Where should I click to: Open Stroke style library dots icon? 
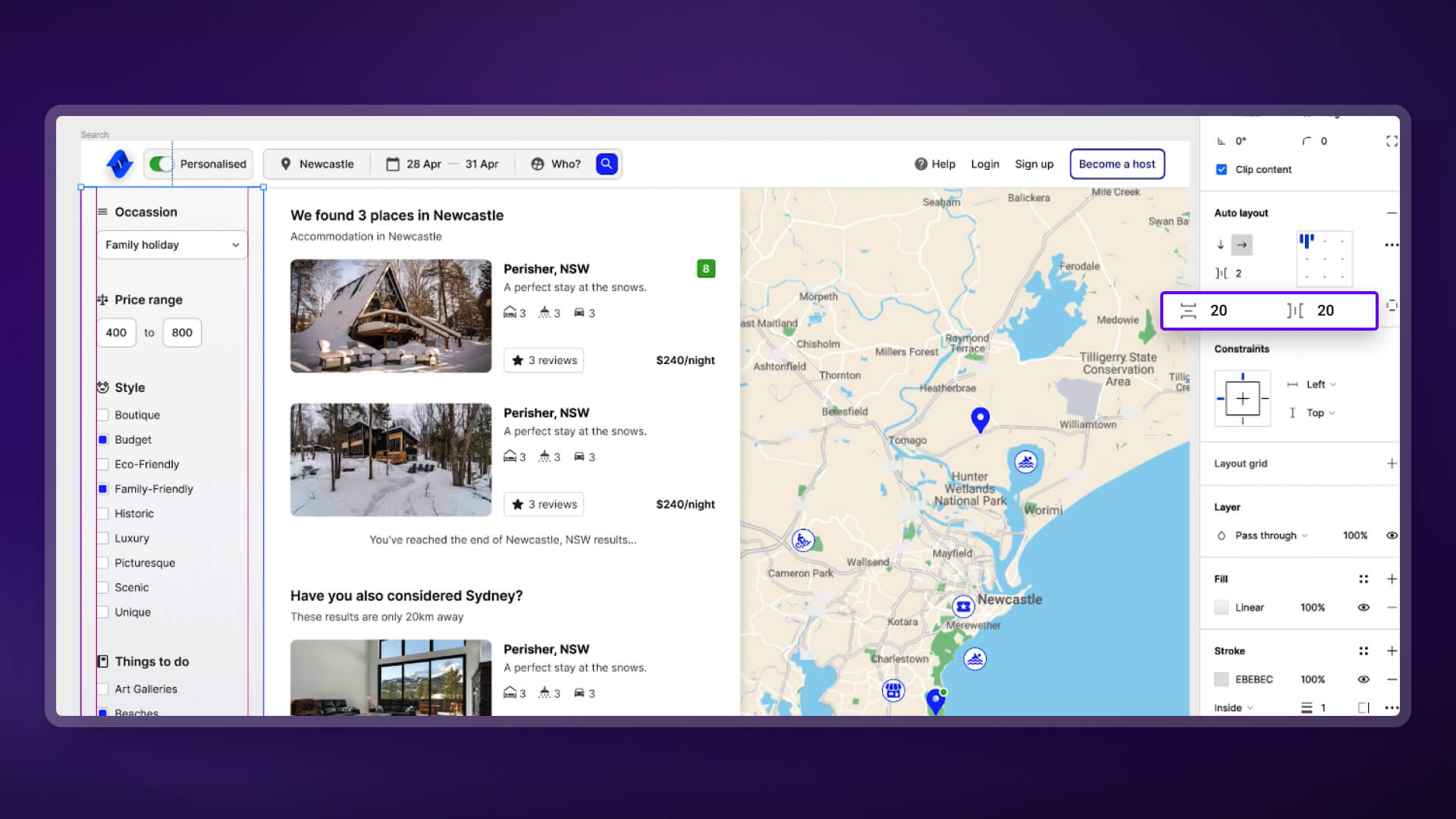point(1363,651)
